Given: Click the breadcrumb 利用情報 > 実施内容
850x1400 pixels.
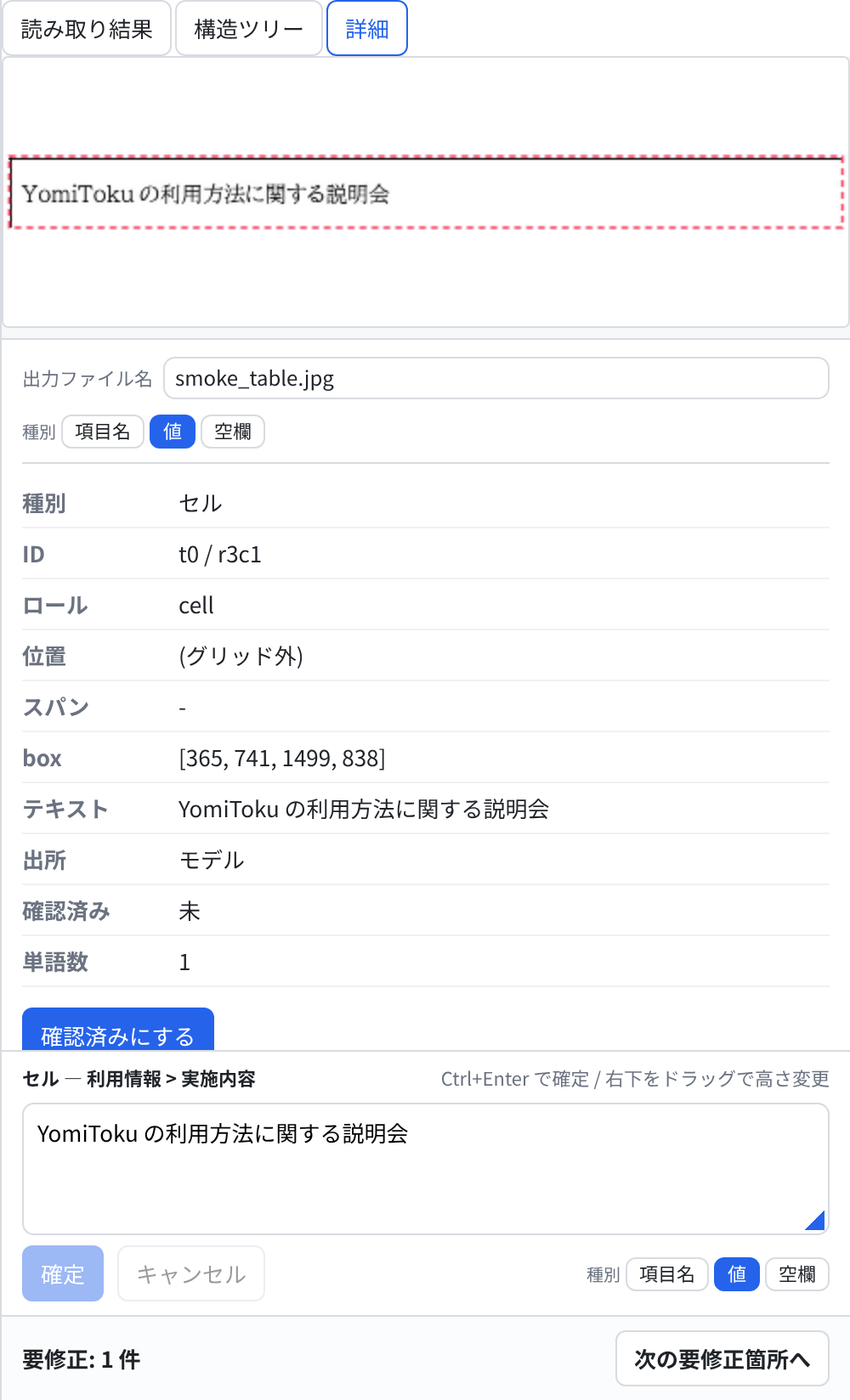Looking at the screenshot, I should [171, 1079].
